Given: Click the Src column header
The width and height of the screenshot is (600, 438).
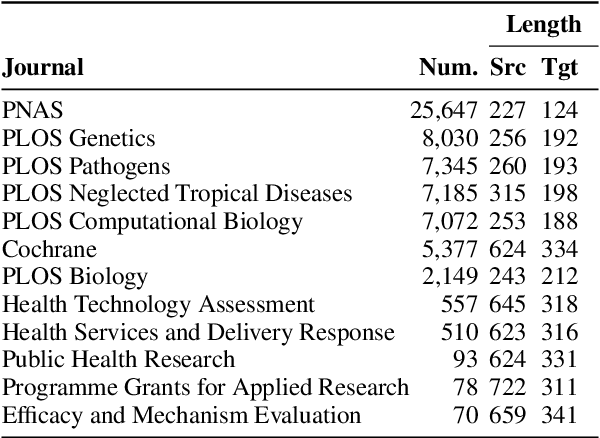Looking at the screenshot, I should tap(507, 68).
